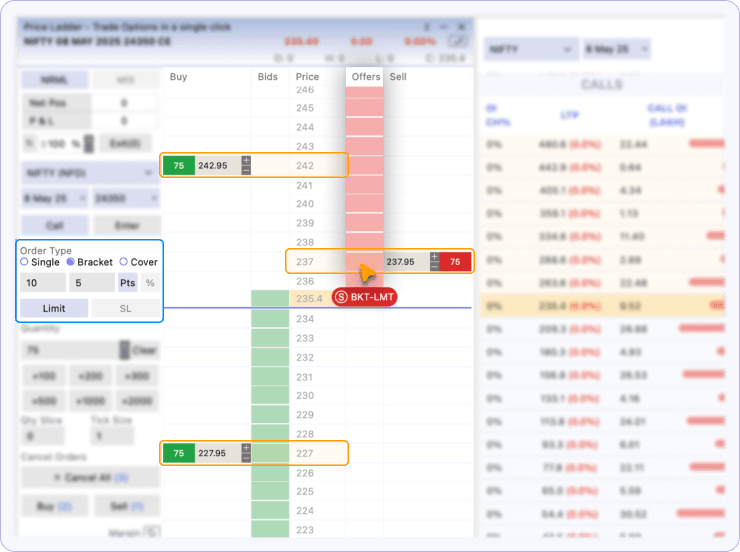Decrease price of 242.95 buy order
This screenshot has height=552, width=740.
[x=246, y=170]
